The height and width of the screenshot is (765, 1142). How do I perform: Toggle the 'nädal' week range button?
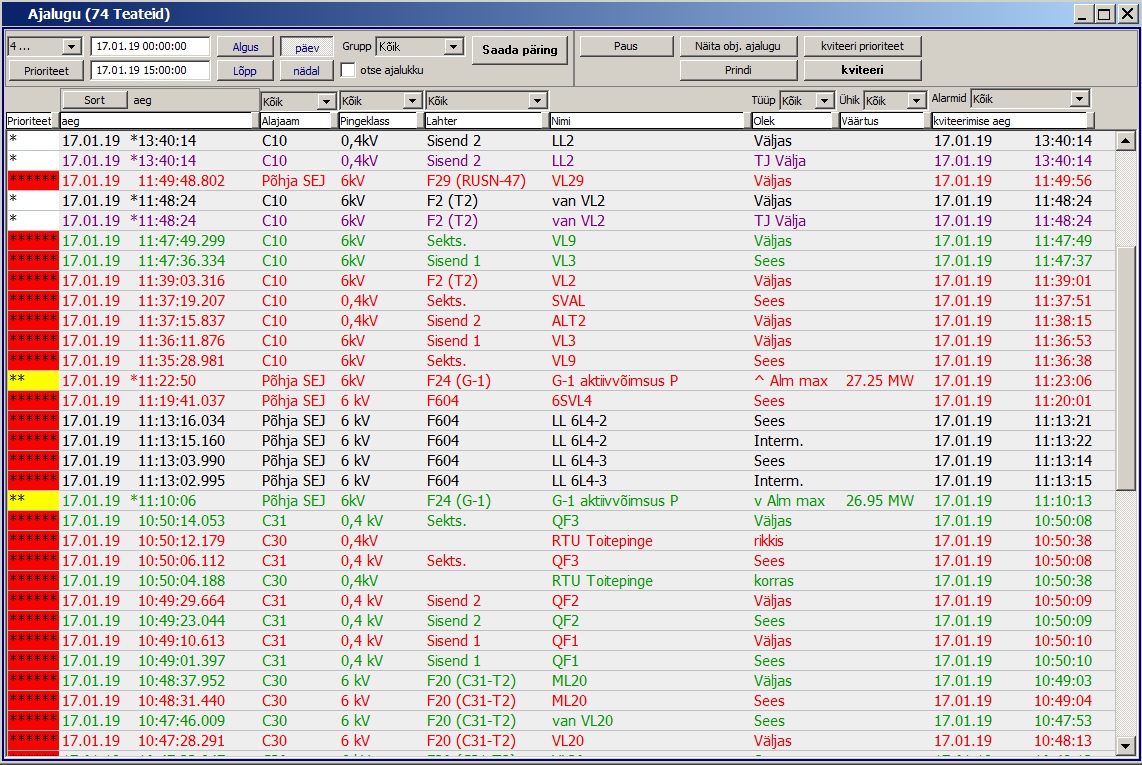[x=307, y=71]
